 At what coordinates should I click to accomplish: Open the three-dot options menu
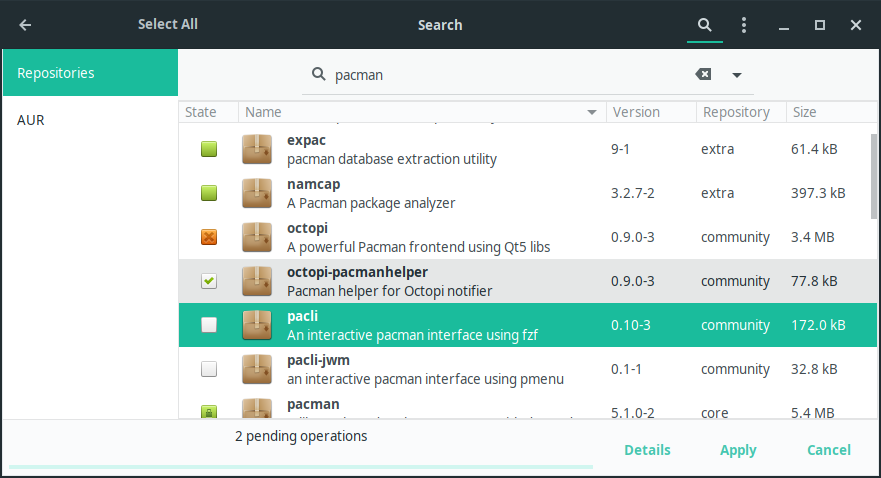pyautogui.click(x=744, y=25)
